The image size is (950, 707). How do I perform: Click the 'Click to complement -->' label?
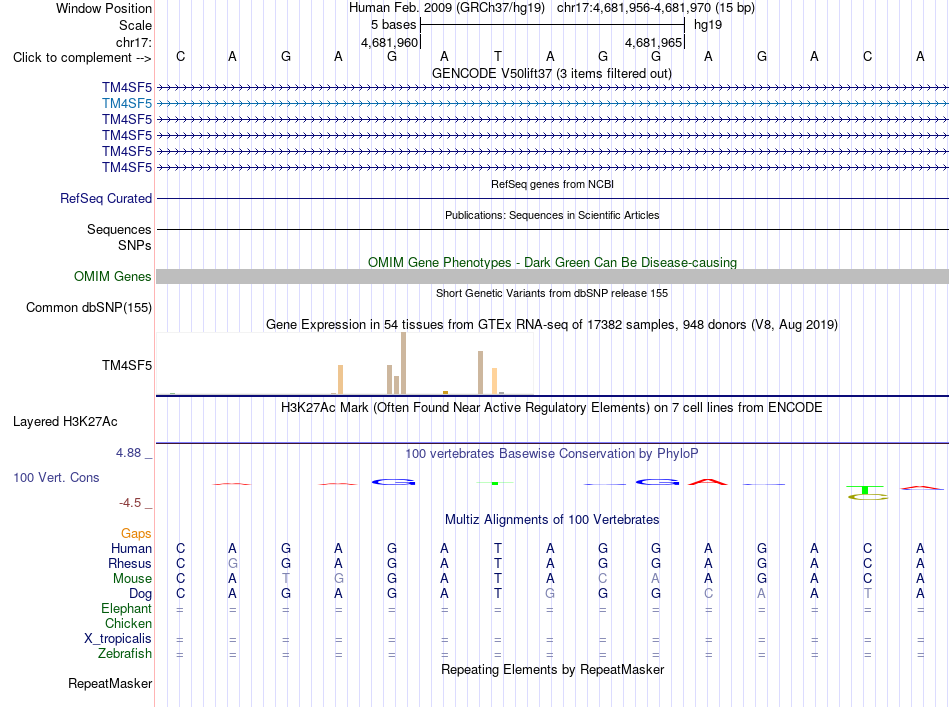(x=82, y=58)
